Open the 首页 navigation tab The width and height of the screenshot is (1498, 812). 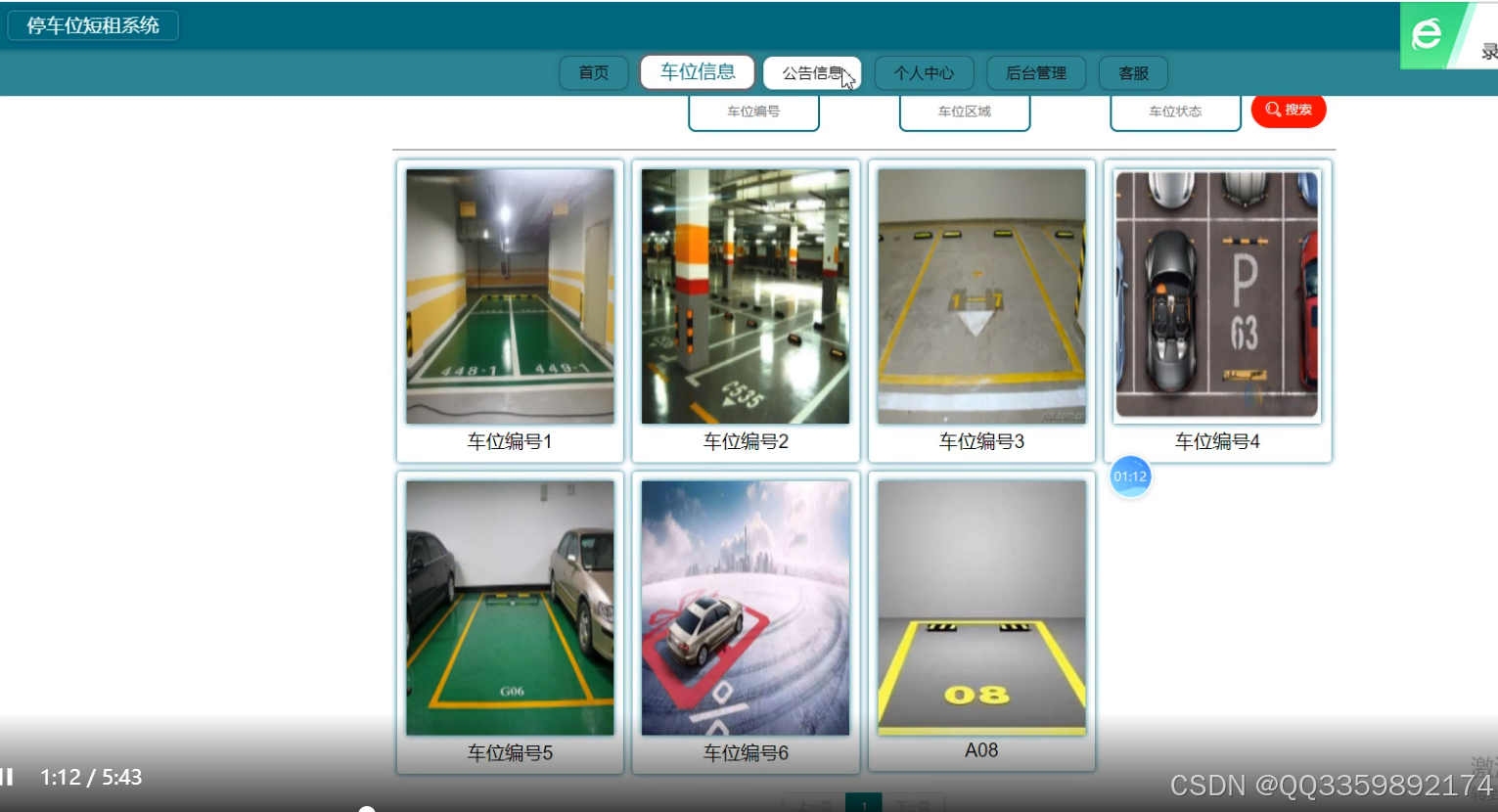[594, 72]
